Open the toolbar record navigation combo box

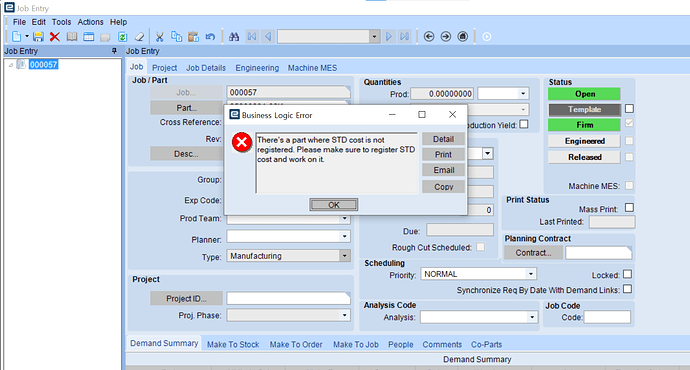(x=374, y=37)
